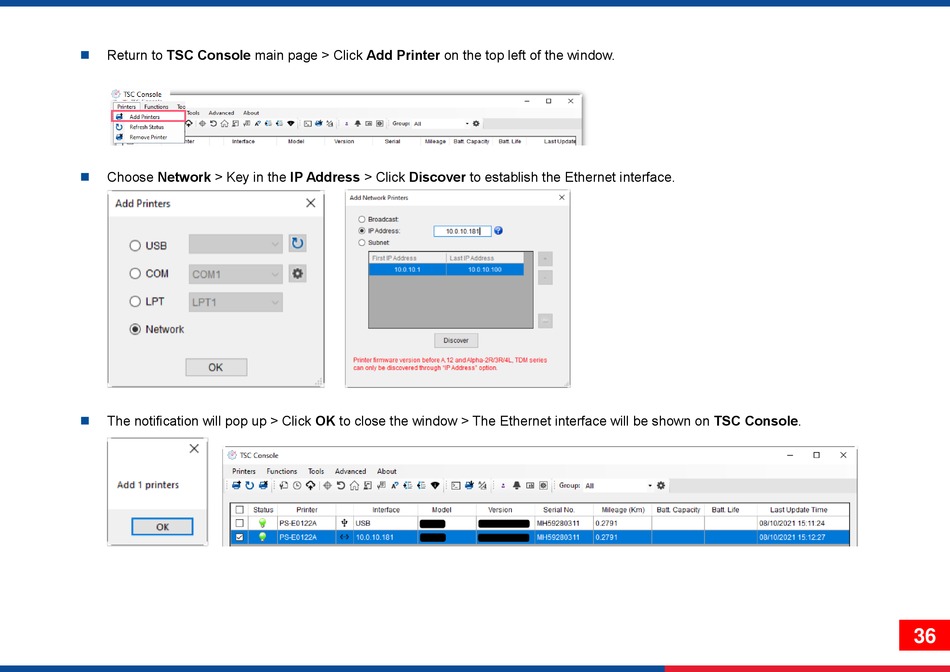Click command-prompt icon in console with open Printers menu
The image size is (950, 672).
click(x=308, y=124)
